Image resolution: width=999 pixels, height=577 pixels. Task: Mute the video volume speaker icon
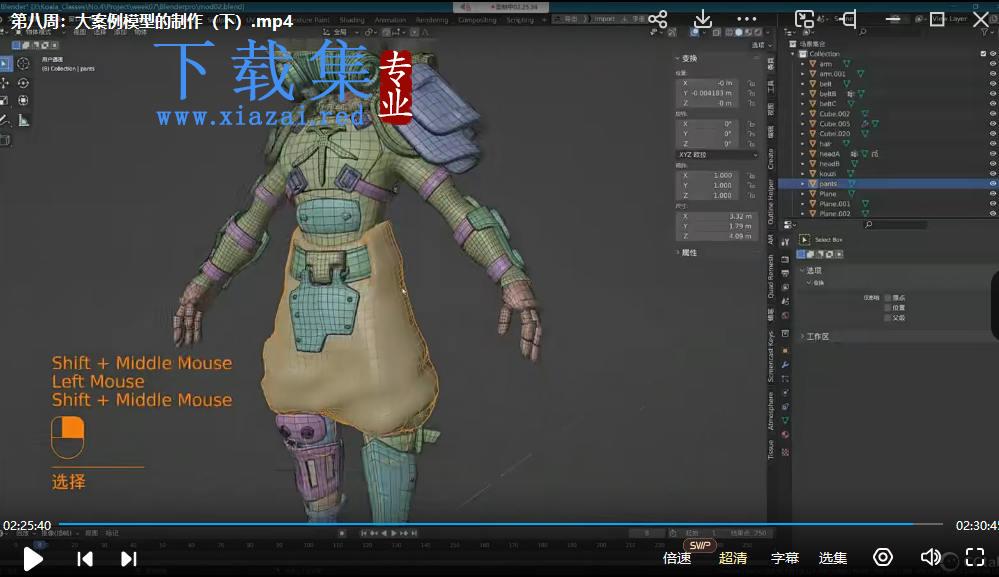(930, 558)
